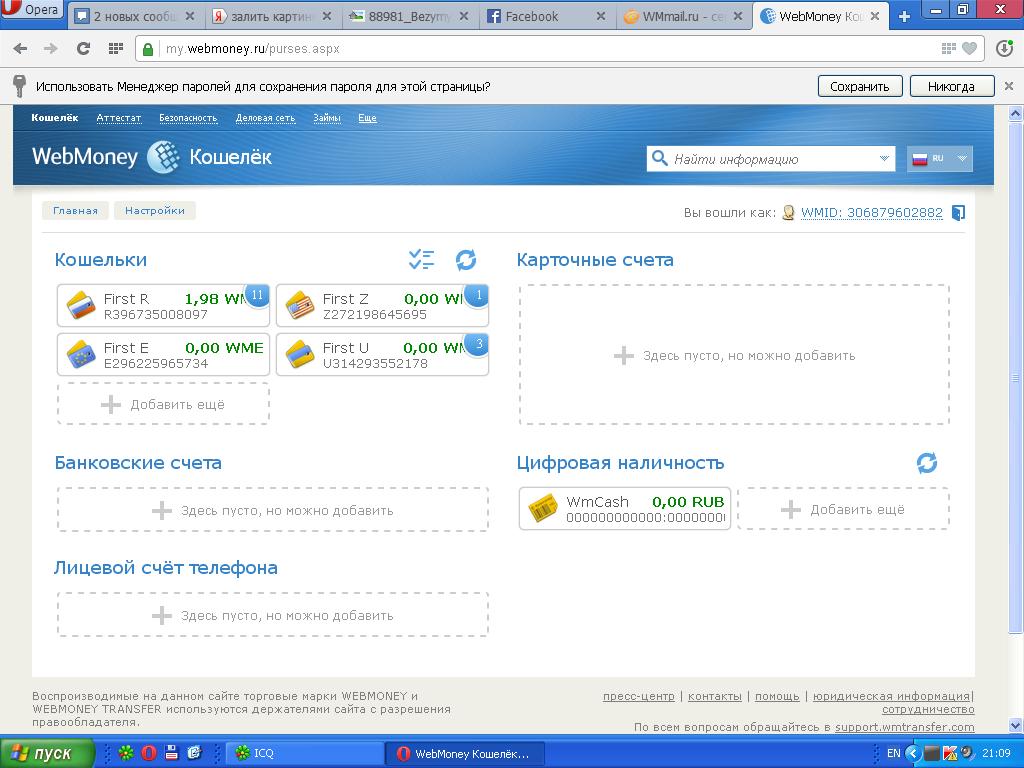Open the Еще menu item
1024x768 pixels.
click(x=367, y=118)
